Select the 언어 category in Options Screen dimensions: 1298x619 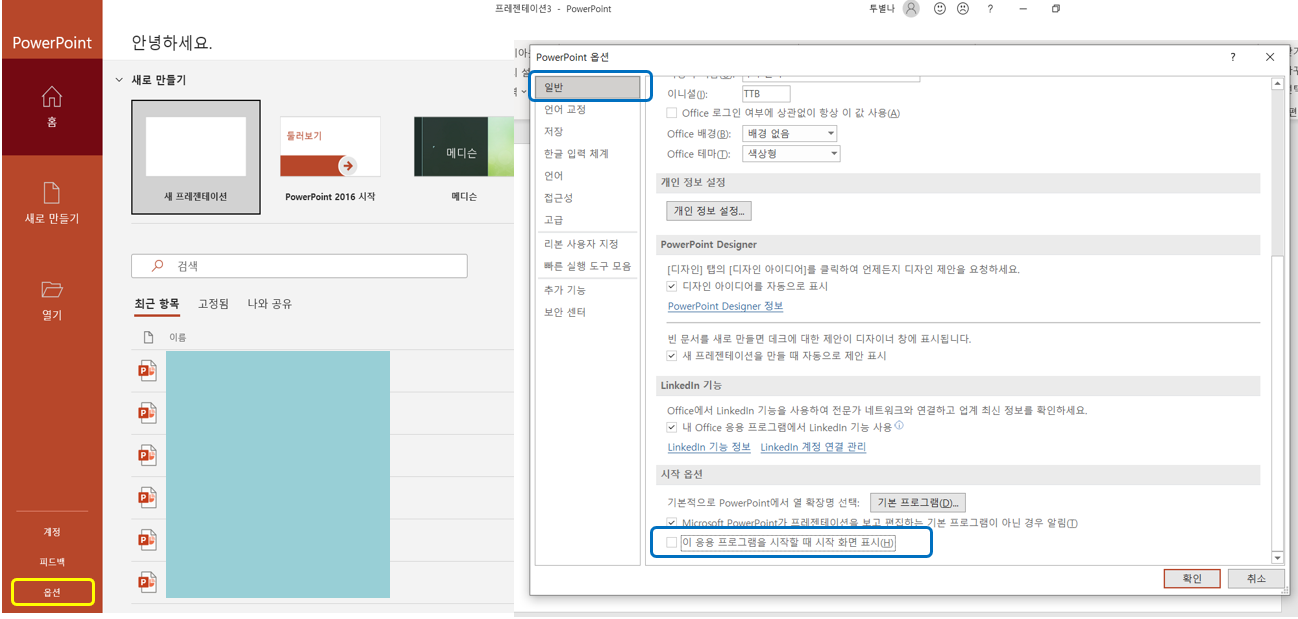(x=587, y=175)
